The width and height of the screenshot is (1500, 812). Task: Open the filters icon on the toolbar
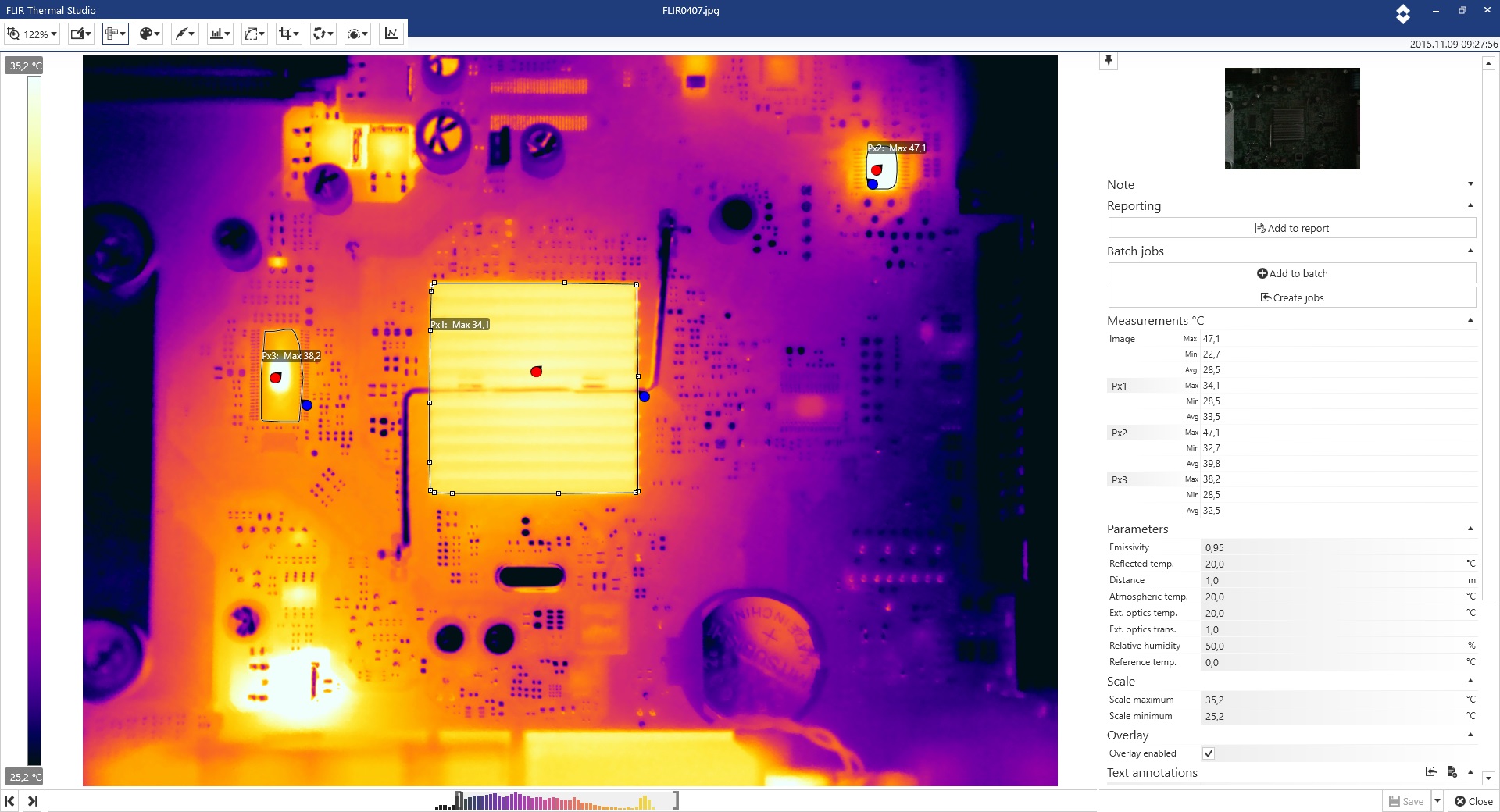(357, 34)
